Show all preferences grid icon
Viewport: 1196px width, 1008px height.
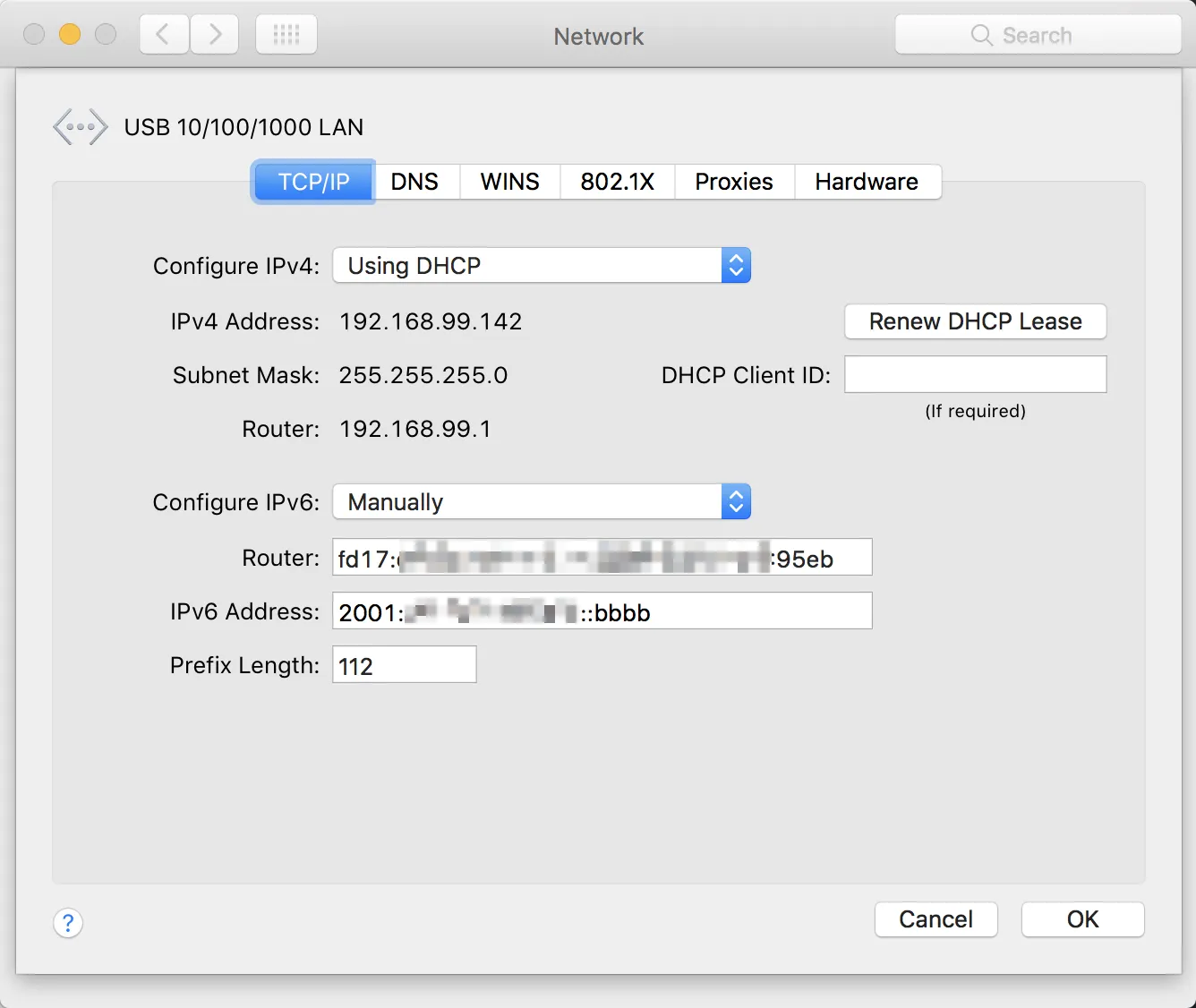[x=286, y=35]
